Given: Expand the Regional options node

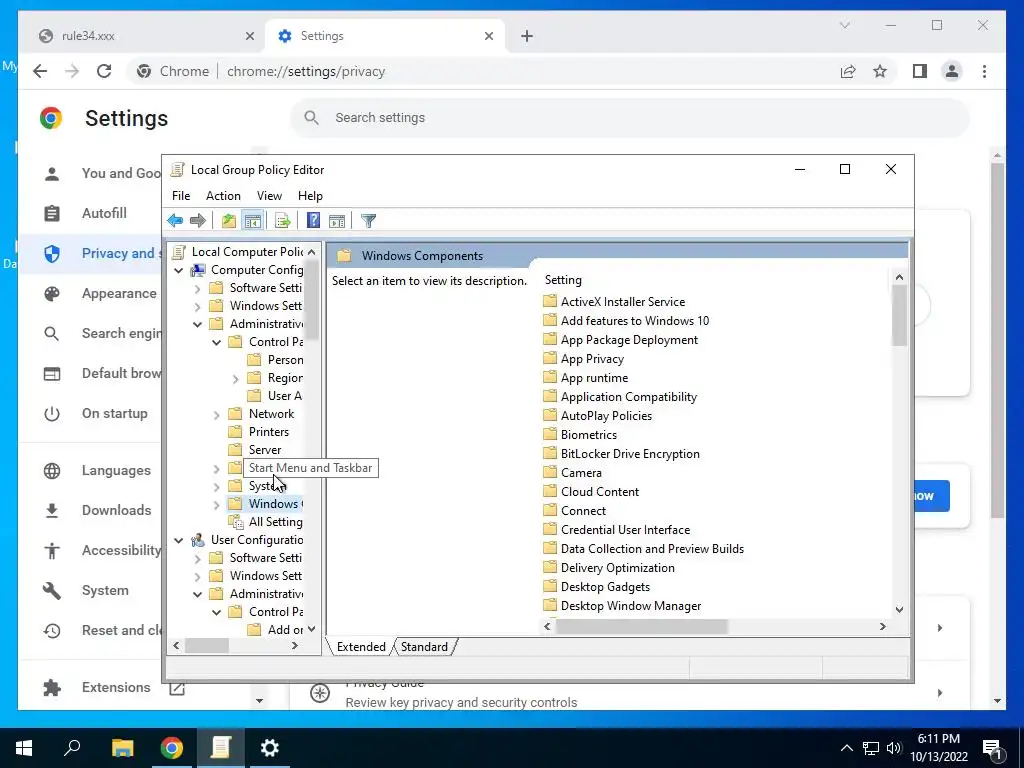Looking at the screenshot, I should pos(235,378).
